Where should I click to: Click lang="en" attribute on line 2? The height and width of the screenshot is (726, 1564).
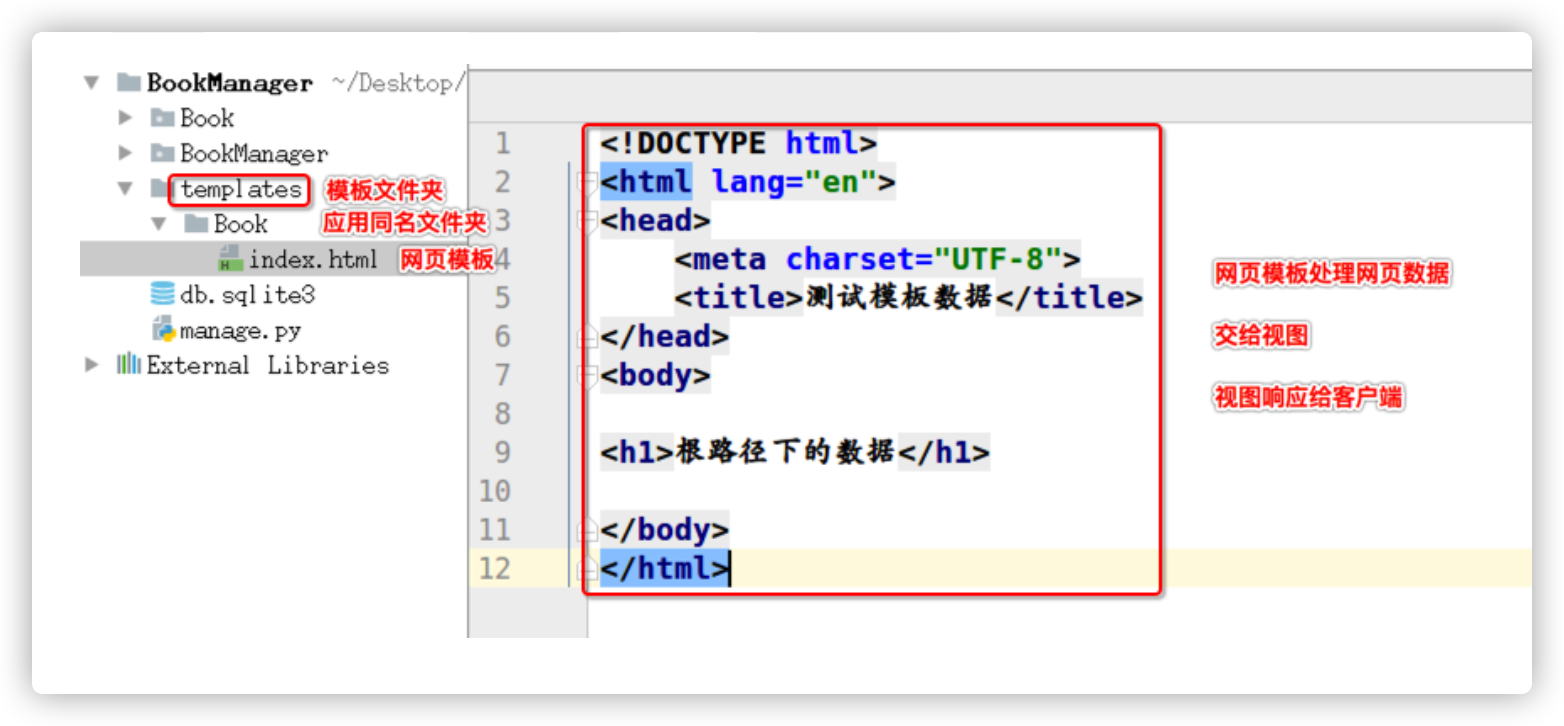(794, 182)
